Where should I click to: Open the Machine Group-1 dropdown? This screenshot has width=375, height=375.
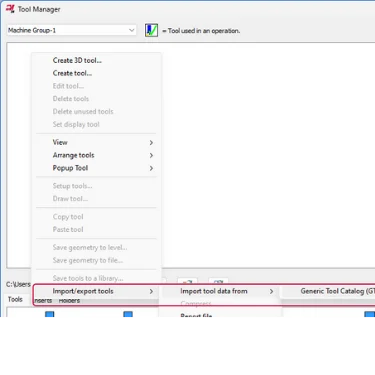pyautogui.click(x=71, y=30)
